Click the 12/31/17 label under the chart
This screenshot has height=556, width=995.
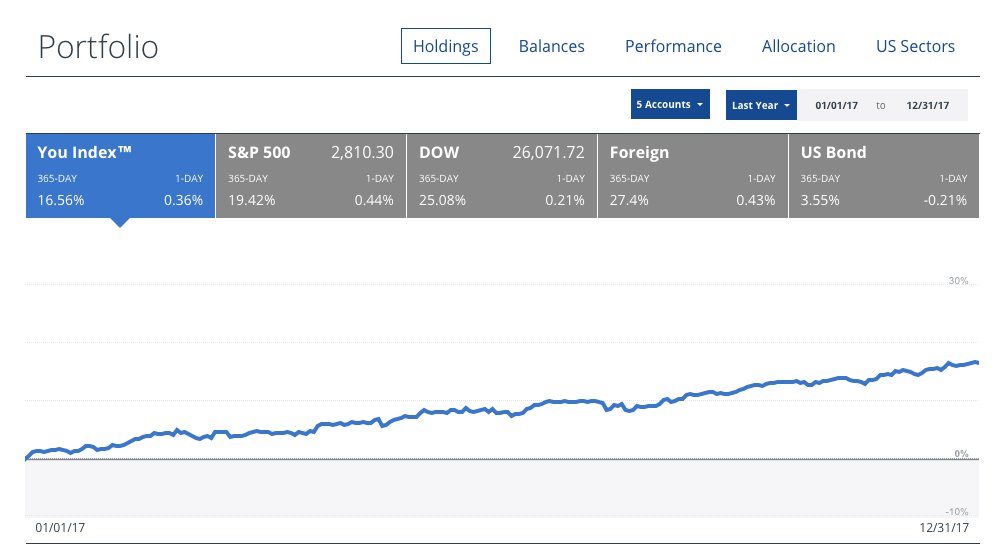click(944, 527)
